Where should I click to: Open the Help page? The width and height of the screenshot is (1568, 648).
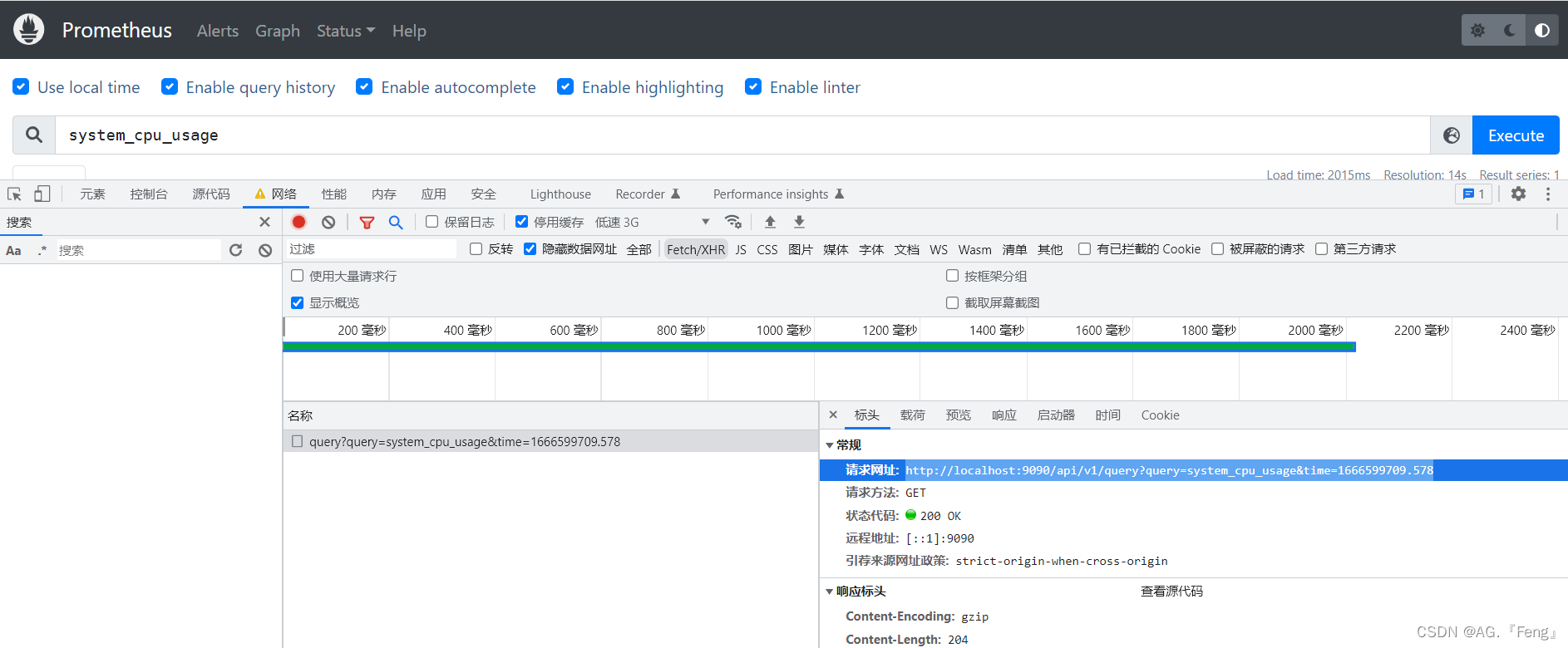click(409, 31)
